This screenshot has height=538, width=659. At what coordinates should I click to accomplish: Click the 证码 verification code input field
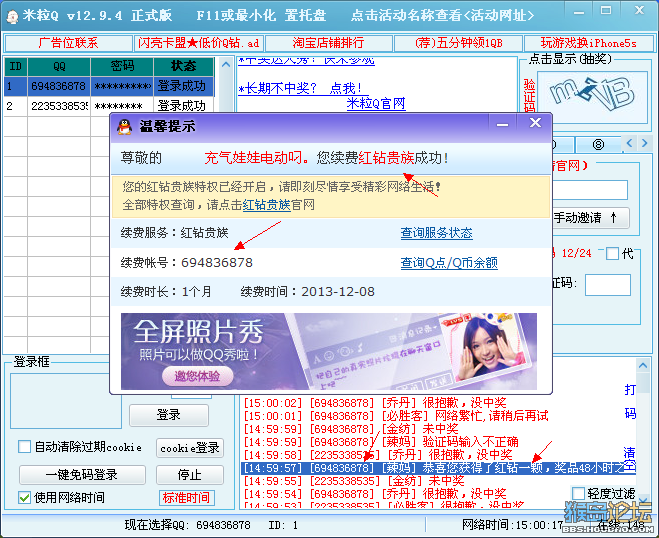(608, 285)
